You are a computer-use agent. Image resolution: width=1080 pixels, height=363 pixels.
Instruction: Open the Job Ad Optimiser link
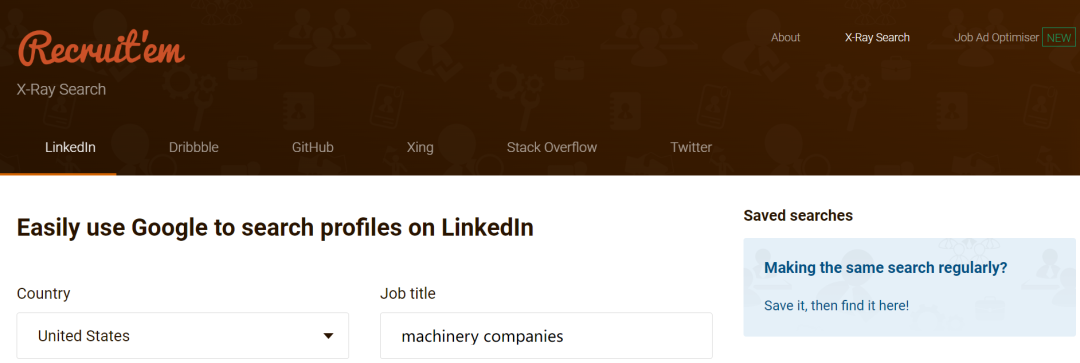[x=996, y=37]
